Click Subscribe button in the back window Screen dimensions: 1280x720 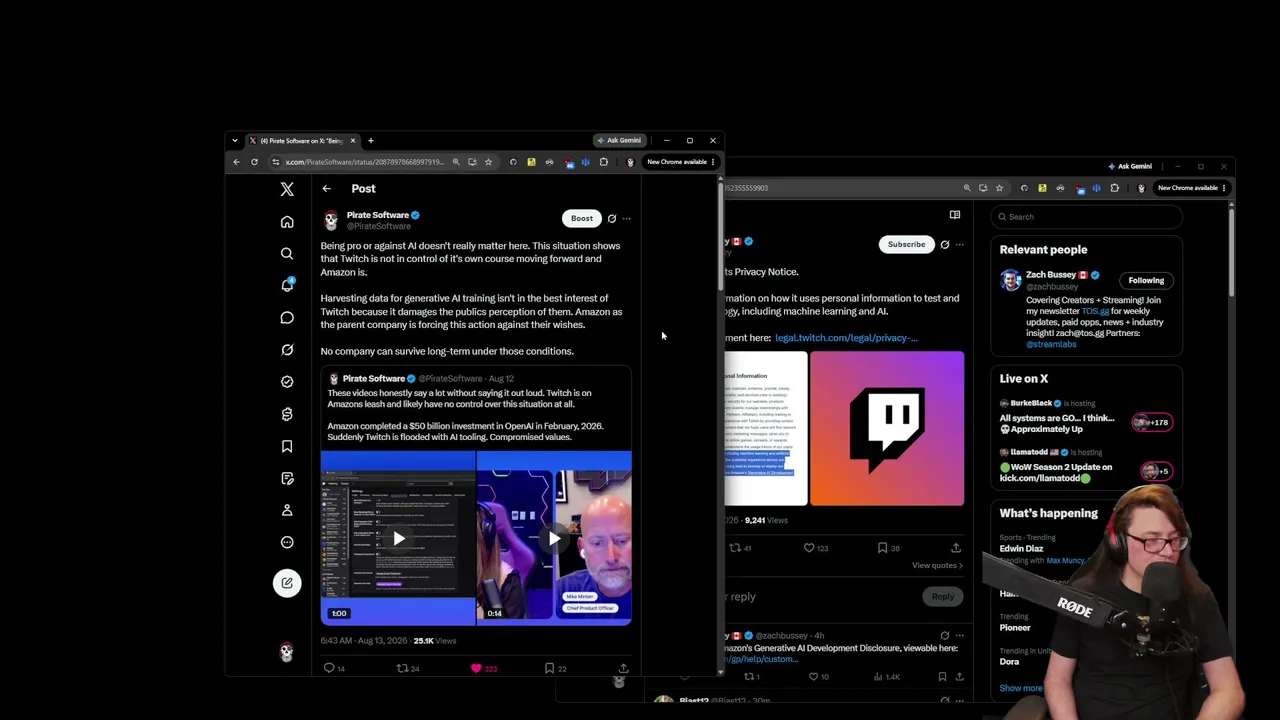(907, 244)
